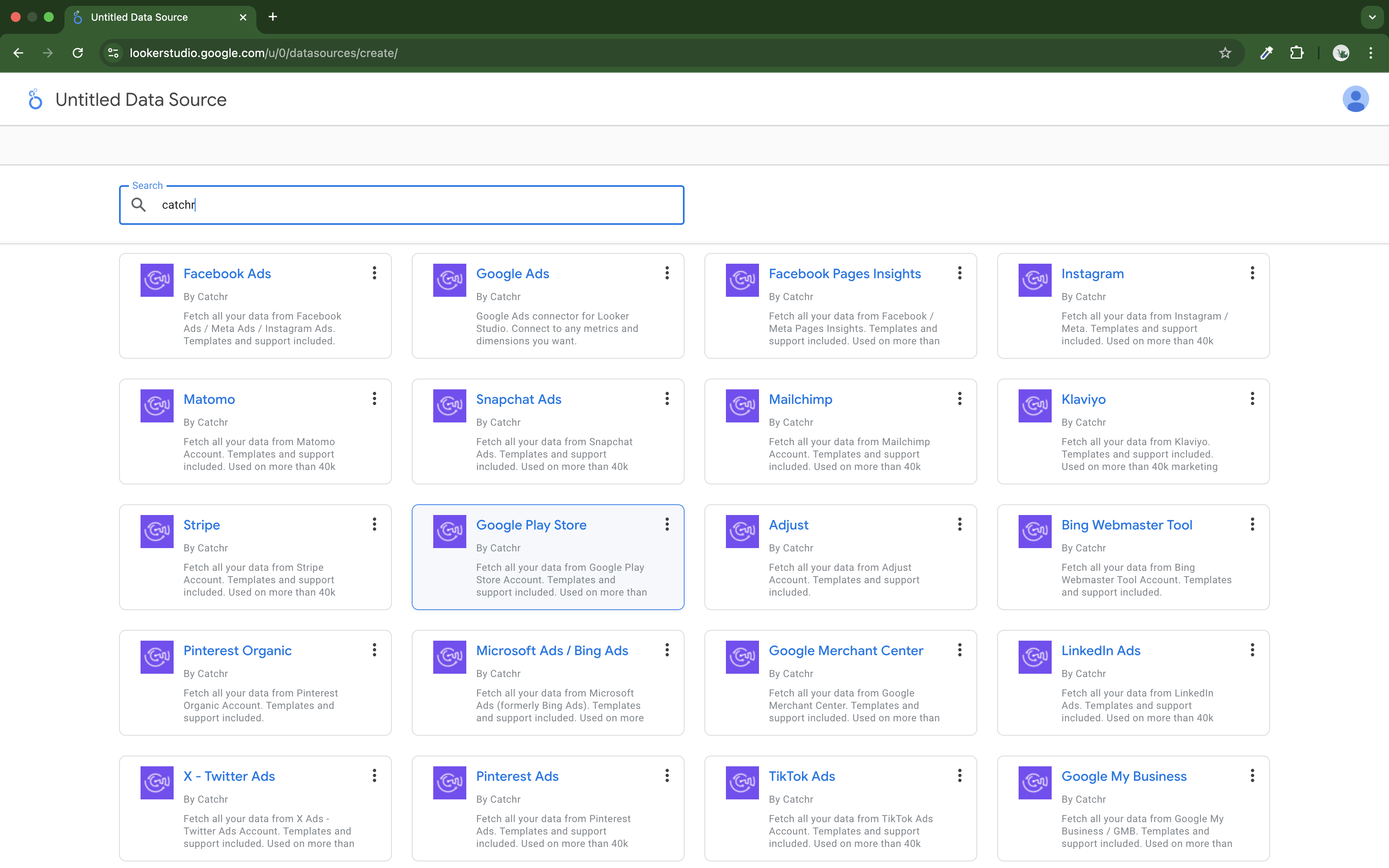Viewport: 1389px width, 868px height.
Task: Open Mailchimp card more options
Action: [x=959, y=399]
